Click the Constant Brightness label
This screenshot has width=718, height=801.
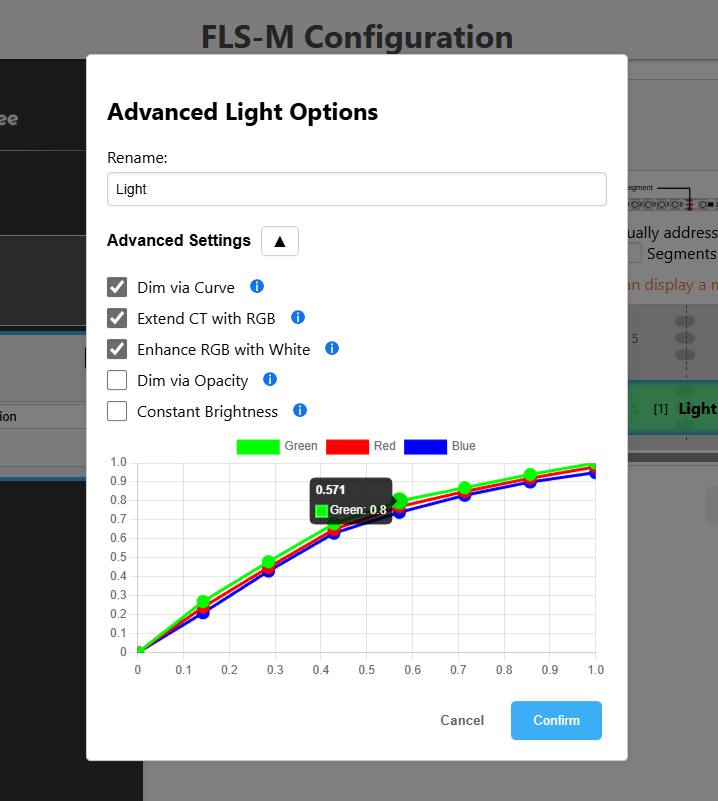pyautogui.click(x=207, y=412)
